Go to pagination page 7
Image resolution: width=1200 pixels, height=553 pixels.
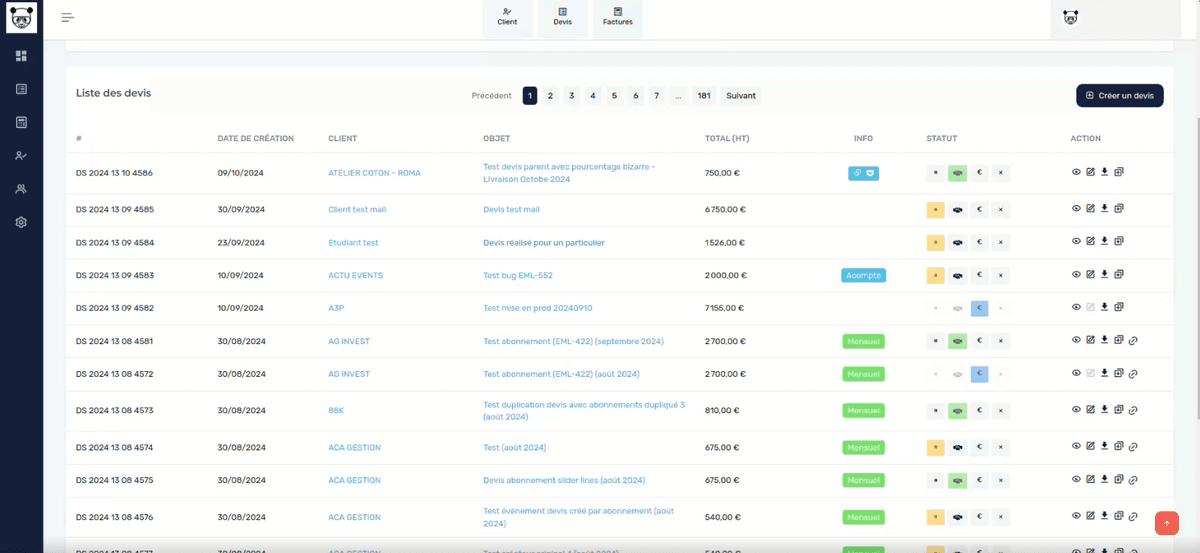(656, 95)
